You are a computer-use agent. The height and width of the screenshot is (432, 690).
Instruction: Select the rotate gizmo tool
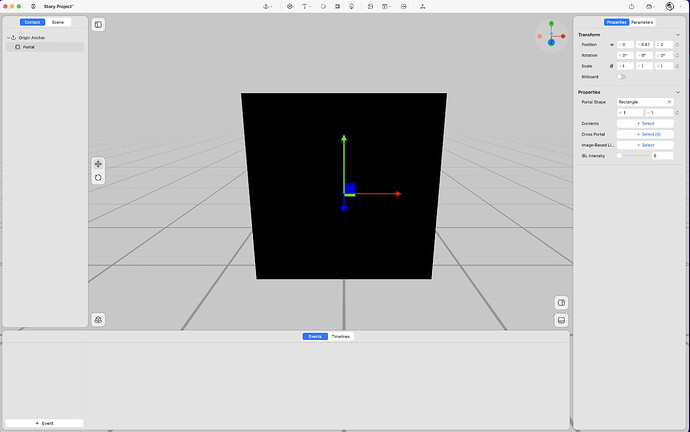coord(98,177)
